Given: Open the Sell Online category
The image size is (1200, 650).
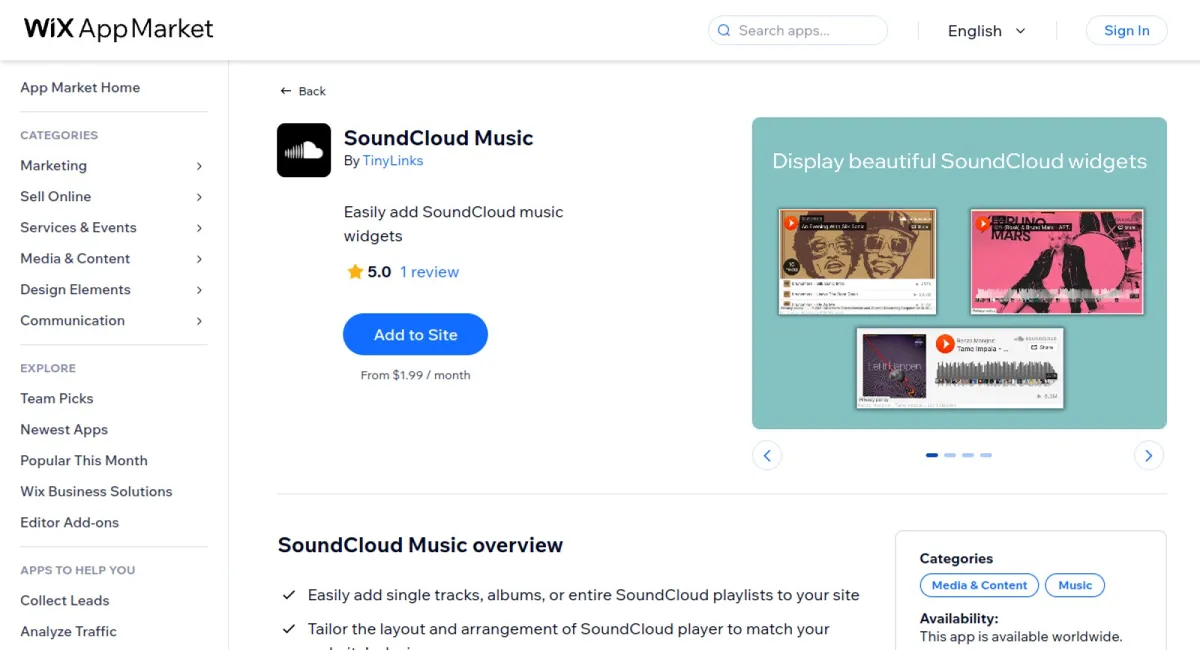Looking at the screenshot, I should point(55,197).
